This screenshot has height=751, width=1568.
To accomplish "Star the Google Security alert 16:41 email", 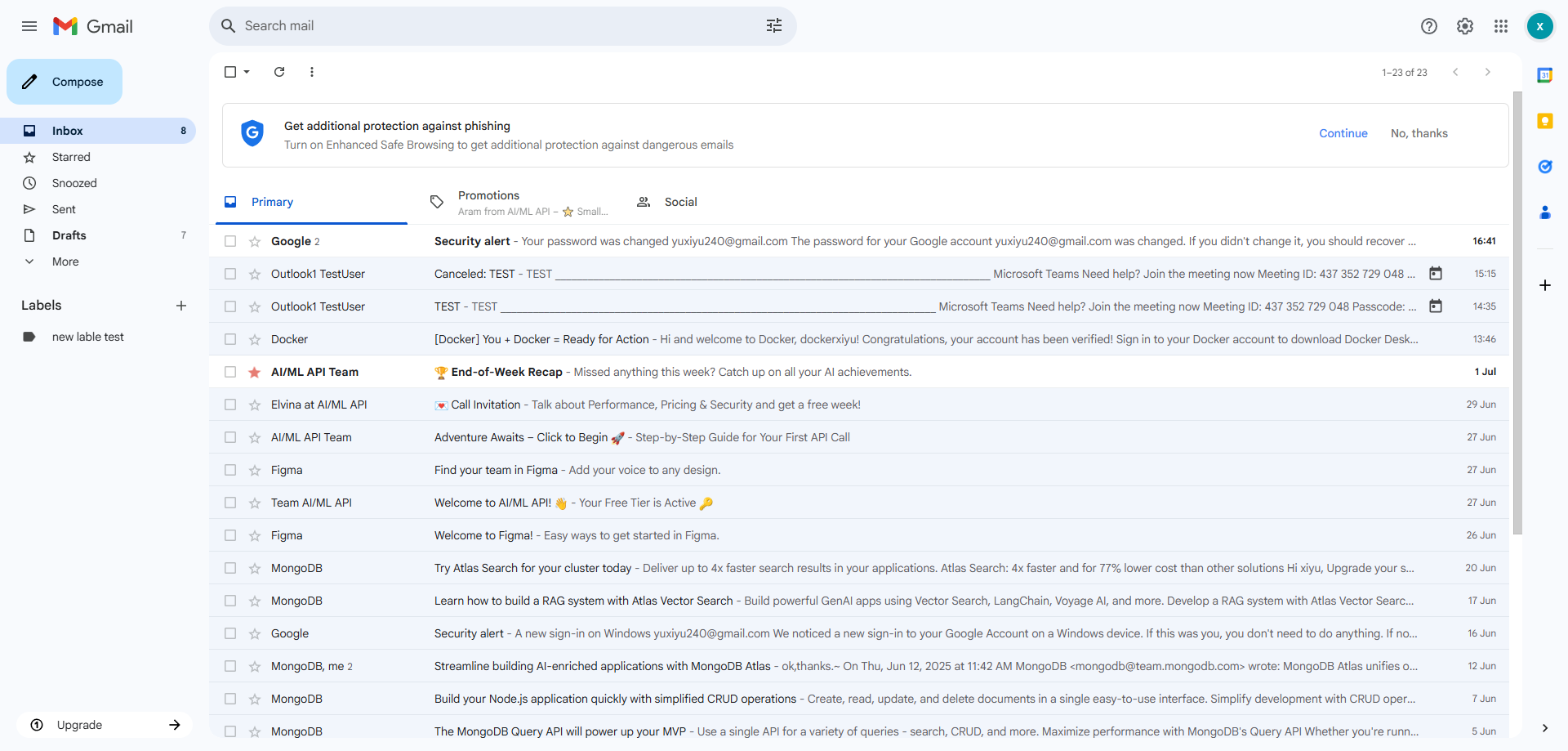I will [x=255, y=241].
